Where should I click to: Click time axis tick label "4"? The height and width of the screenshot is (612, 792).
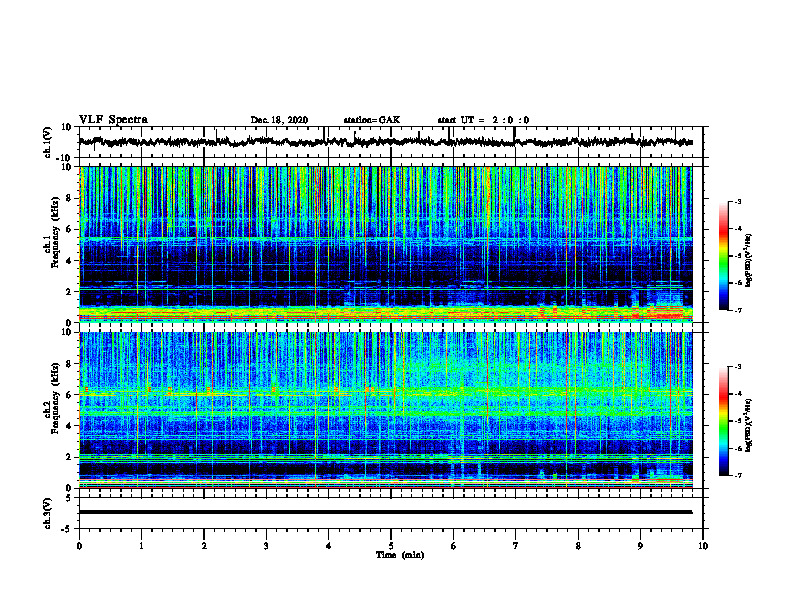tap(328, 546)
